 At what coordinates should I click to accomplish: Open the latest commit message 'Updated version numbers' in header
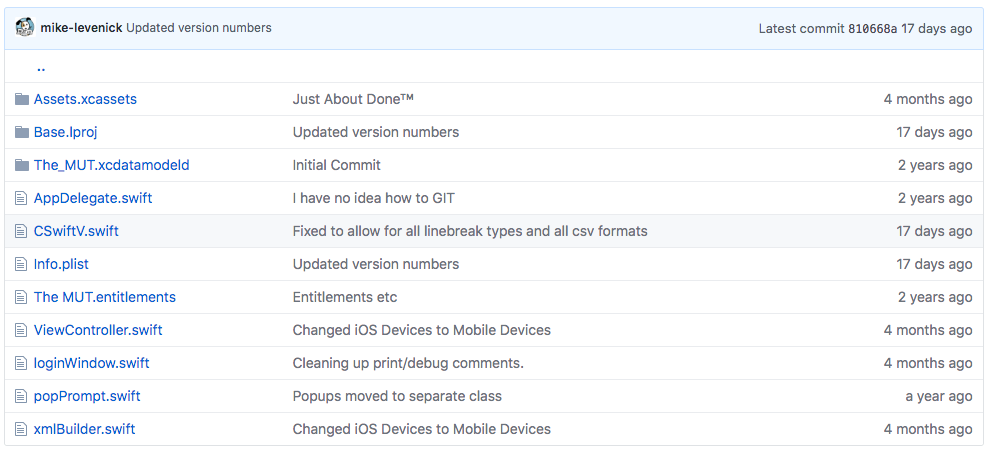coord(199,28)
